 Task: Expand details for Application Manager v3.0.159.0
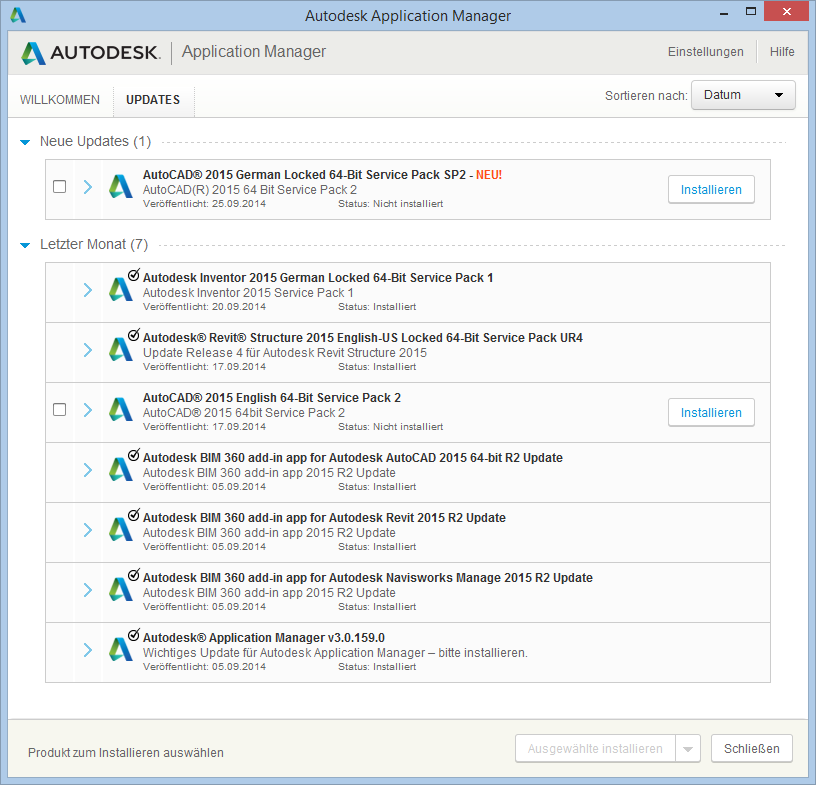[x=88, y=650]
